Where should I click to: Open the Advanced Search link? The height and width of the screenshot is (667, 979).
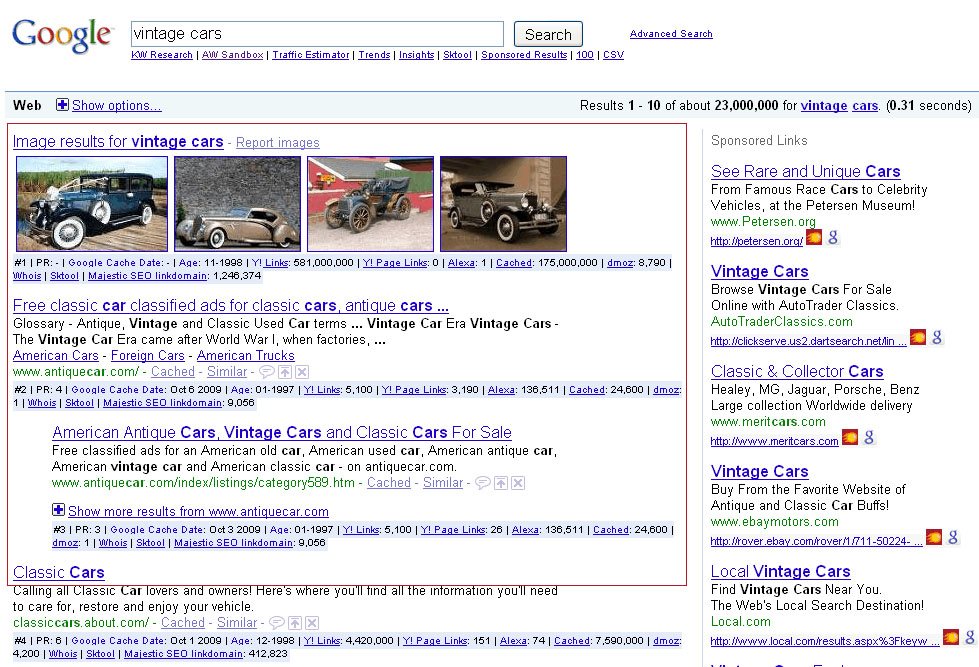coord(671,34)
